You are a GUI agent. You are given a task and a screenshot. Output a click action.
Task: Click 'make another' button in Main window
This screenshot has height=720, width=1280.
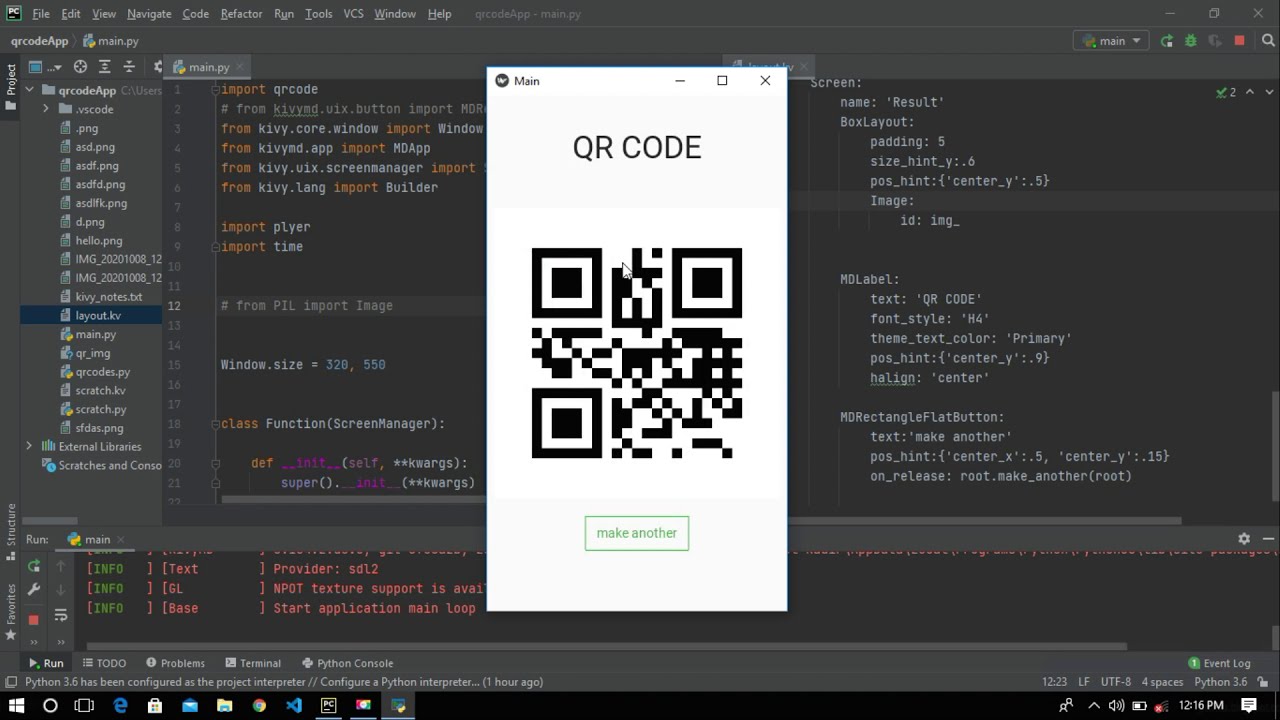637,533
